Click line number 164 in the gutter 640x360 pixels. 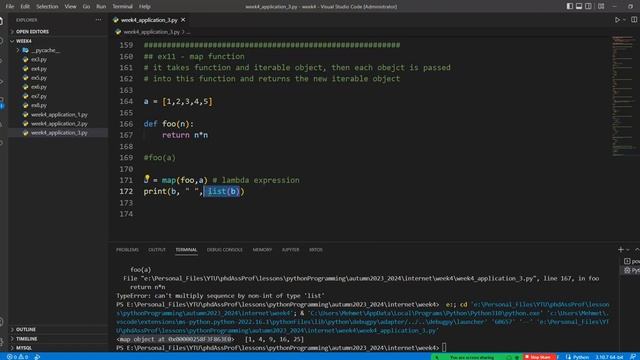click(x=126, y=101)
